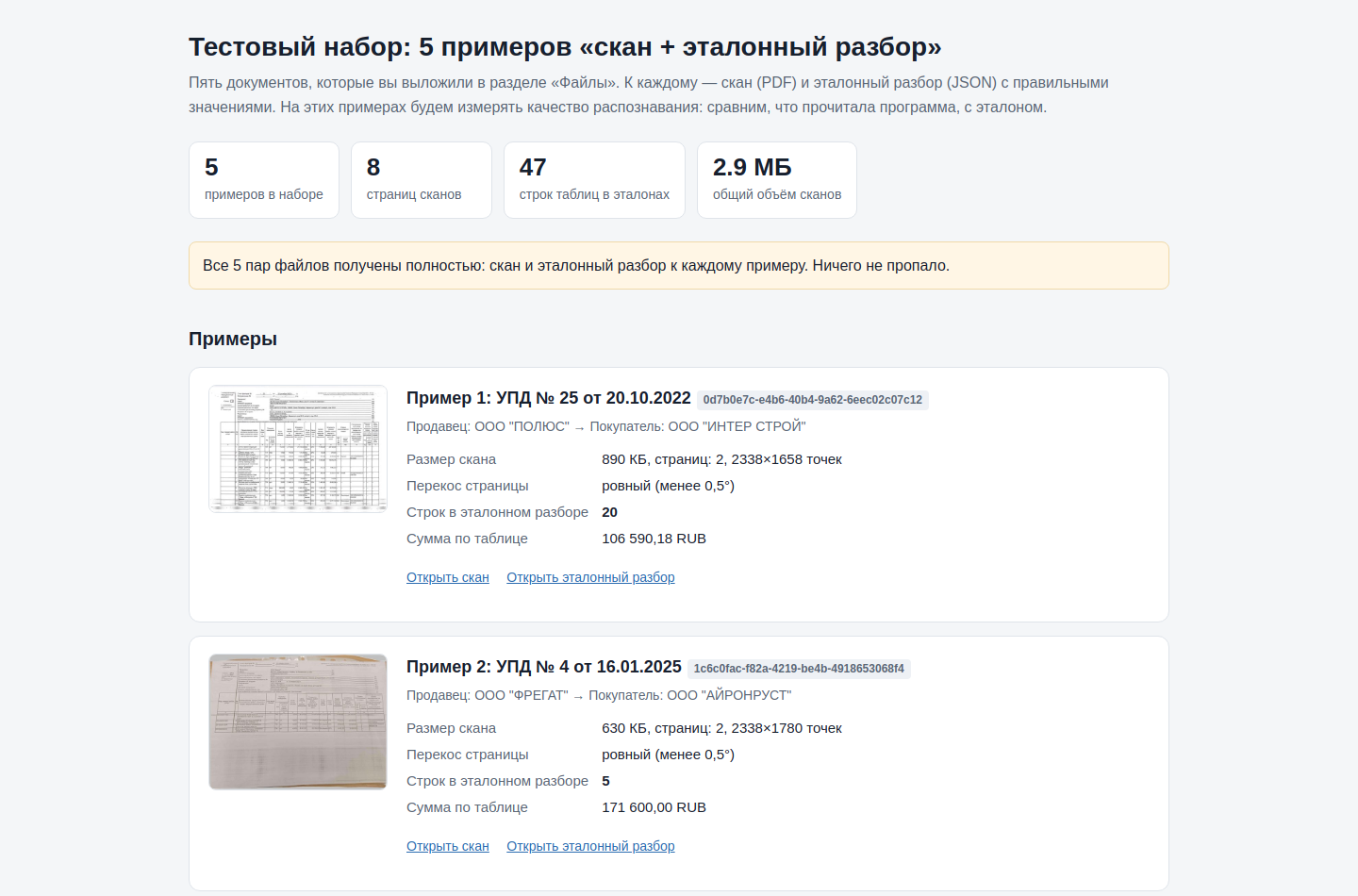This screenshot has width=1358, height=896.
Task: Open эталонный разбор link for Пример 1
Action: point(590,577)
